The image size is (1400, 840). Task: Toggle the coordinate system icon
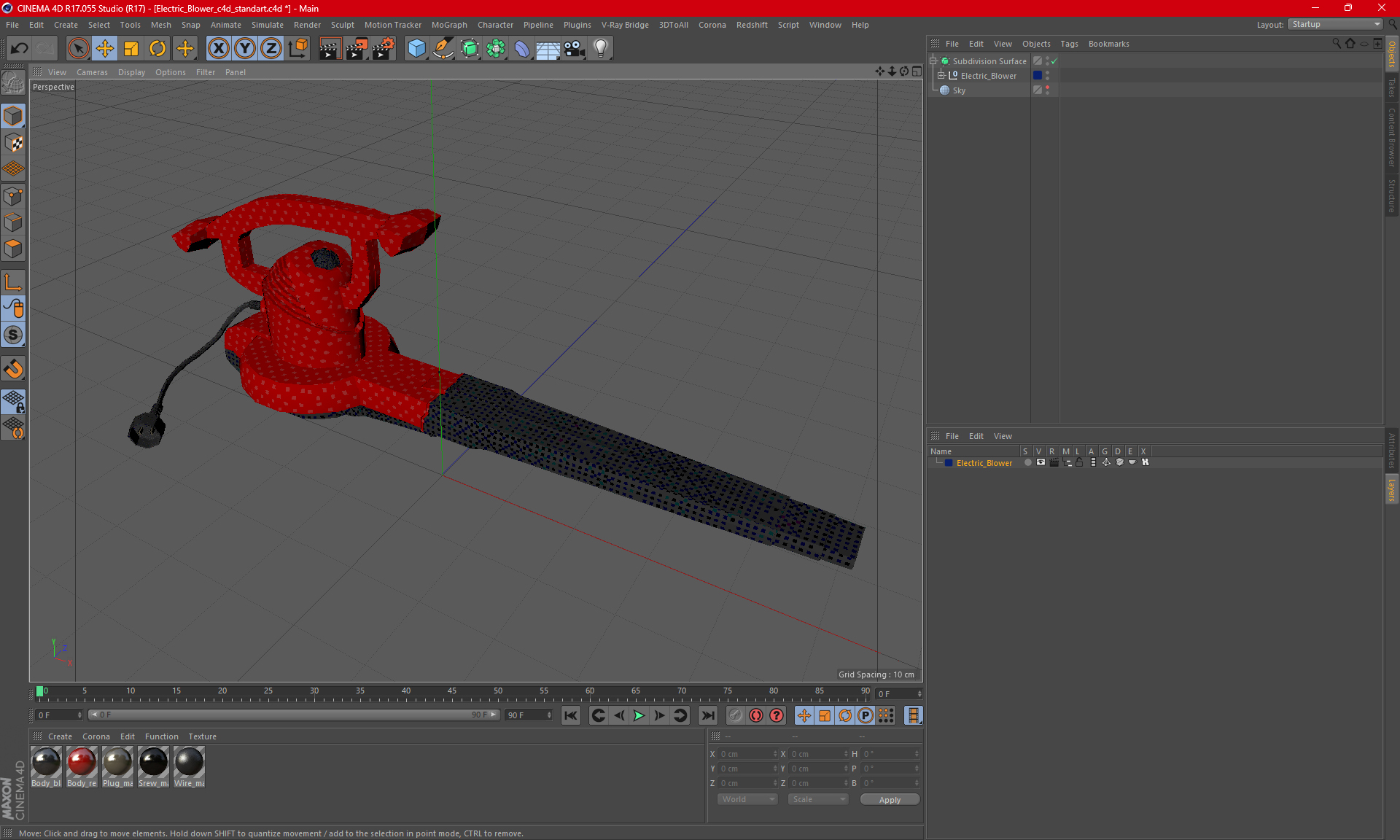click(x=298, y=48)
